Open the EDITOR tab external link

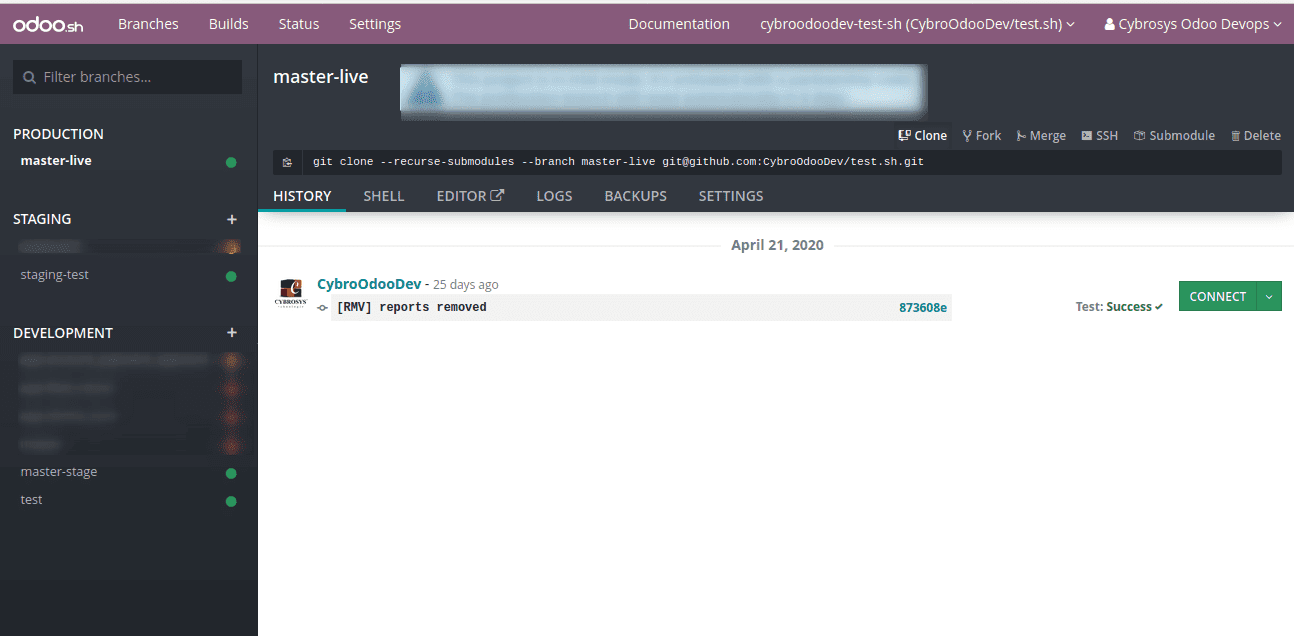point(470,196)
